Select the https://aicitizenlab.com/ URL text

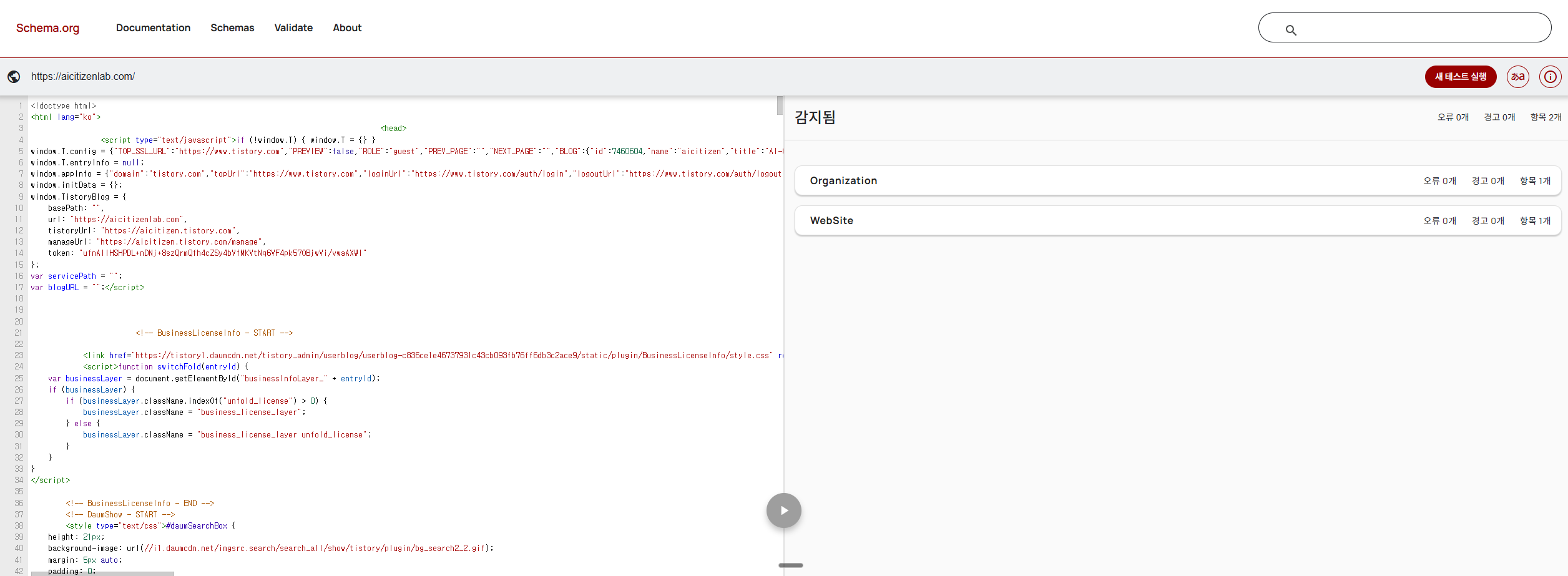tap(83, 77)
